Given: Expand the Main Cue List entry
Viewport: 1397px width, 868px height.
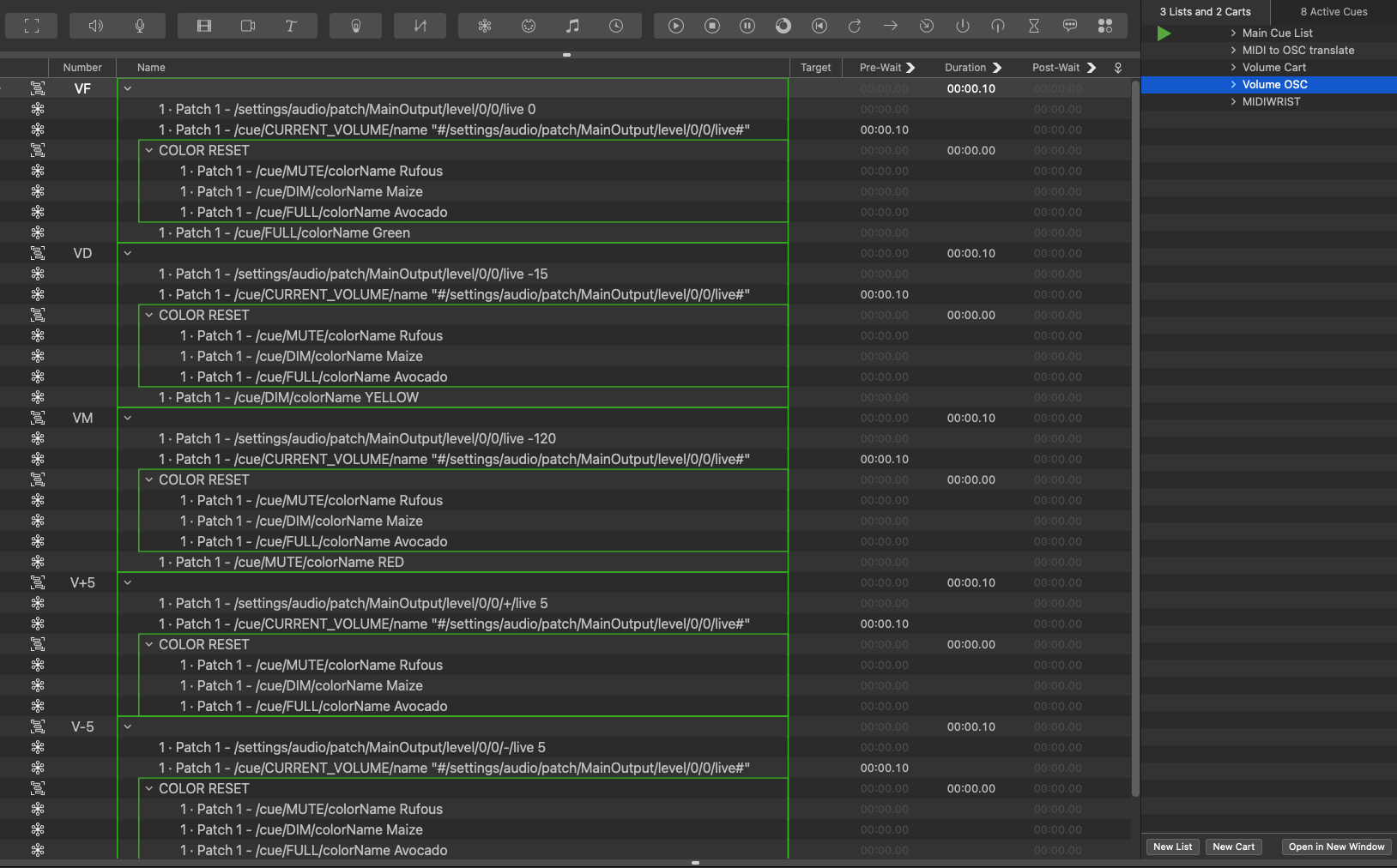Looking at the screenshot, I should 1233,33.
